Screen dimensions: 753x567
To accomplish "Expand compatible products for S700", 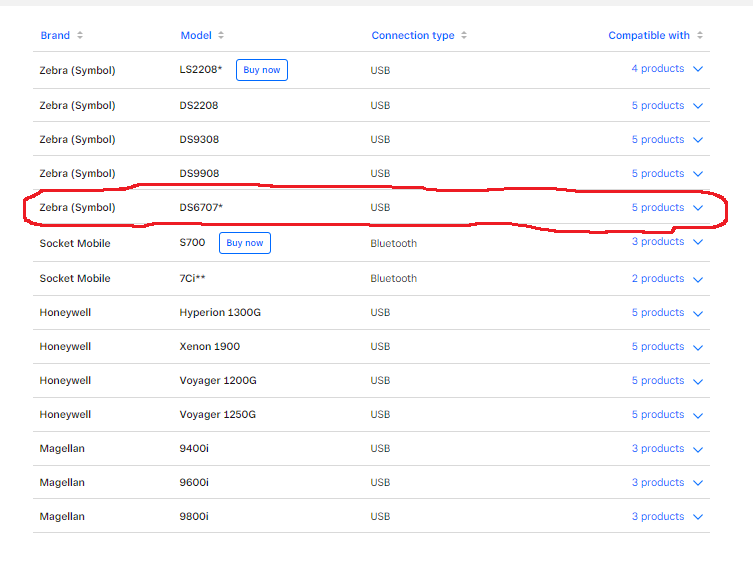I will tap(698, 242).
